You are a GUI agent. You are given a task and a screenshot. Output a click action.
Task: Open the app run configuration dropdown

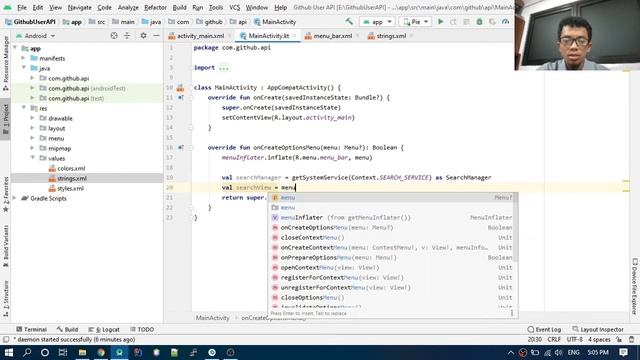(378, 22)
